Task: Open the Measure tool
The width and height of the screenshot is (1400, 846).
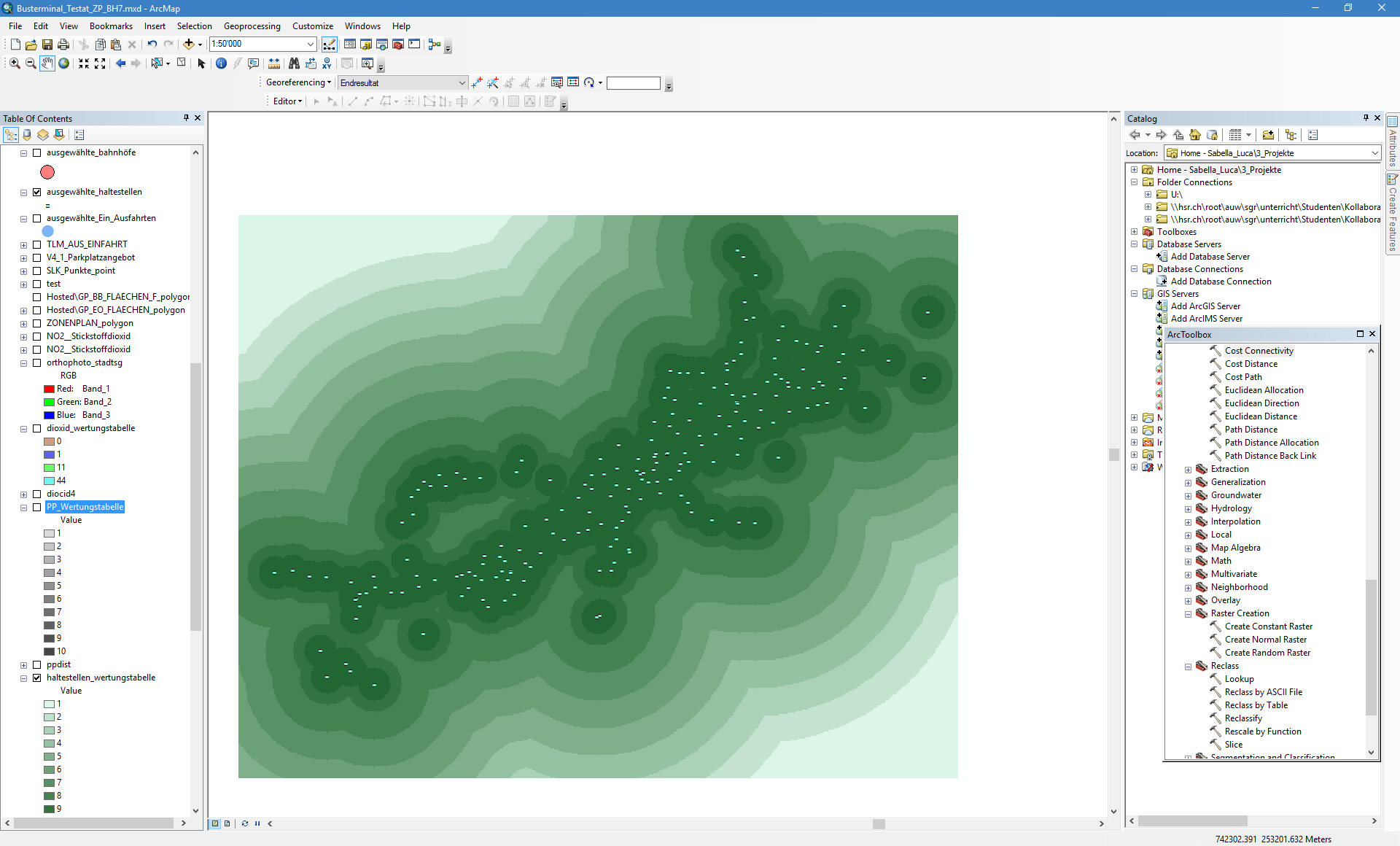Action: click(x=274, y=63)
